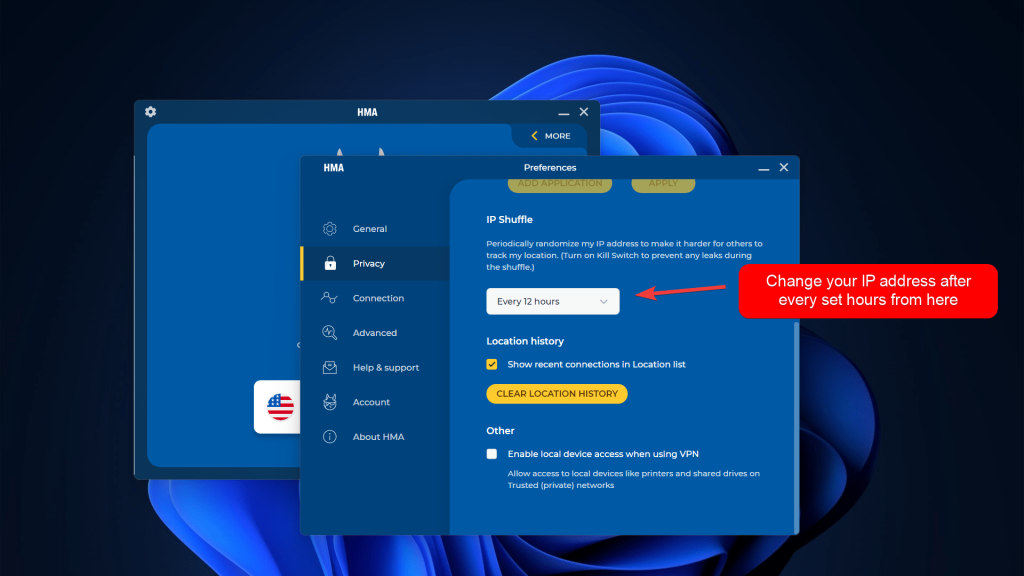Image resolution: width=1024 pixels, height=576 pixels.
Task: Click the General gear icon in sidebar
Action: coord(330,229)
